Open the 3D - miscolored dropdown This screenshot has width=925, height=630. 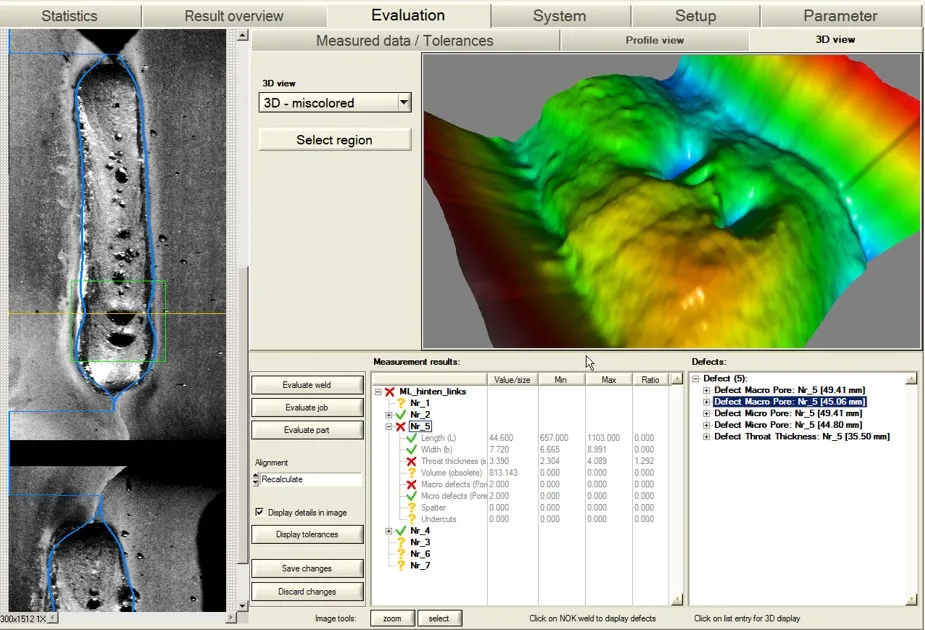coord(403,102)
